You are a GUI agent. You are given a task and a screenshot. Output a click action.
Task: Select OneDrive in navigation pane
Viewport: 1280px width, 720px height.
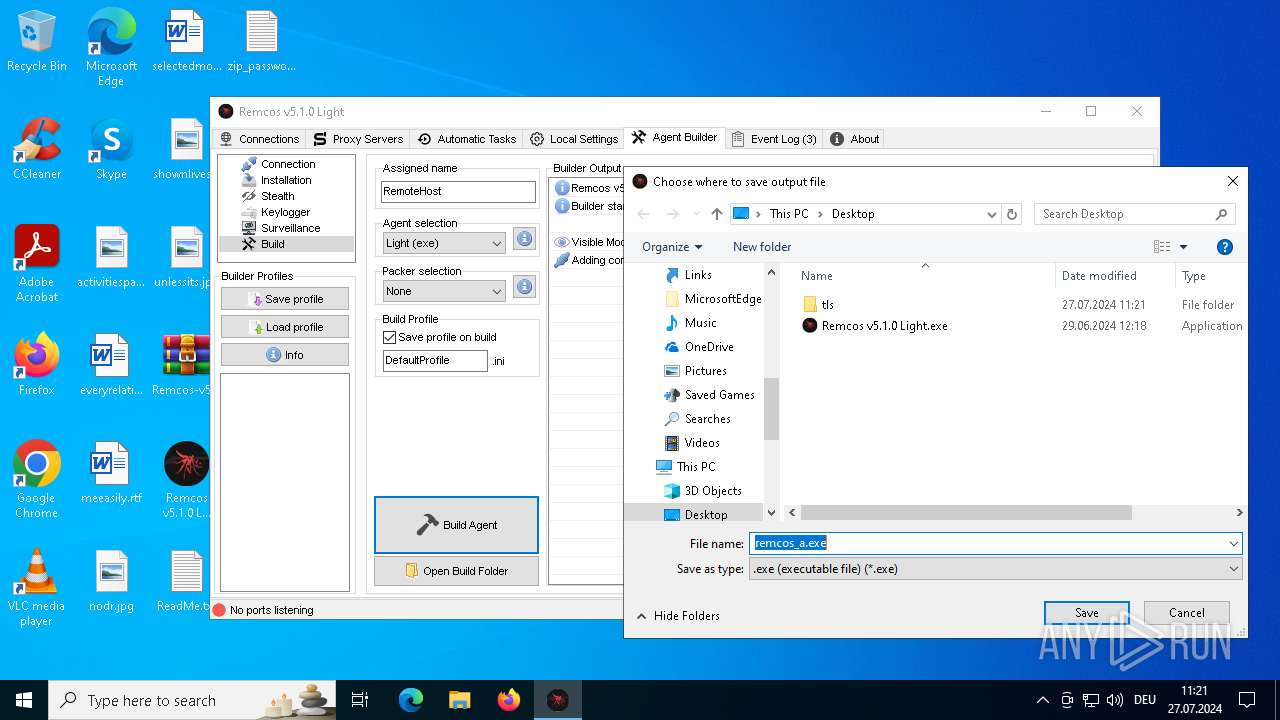point(709,347)
